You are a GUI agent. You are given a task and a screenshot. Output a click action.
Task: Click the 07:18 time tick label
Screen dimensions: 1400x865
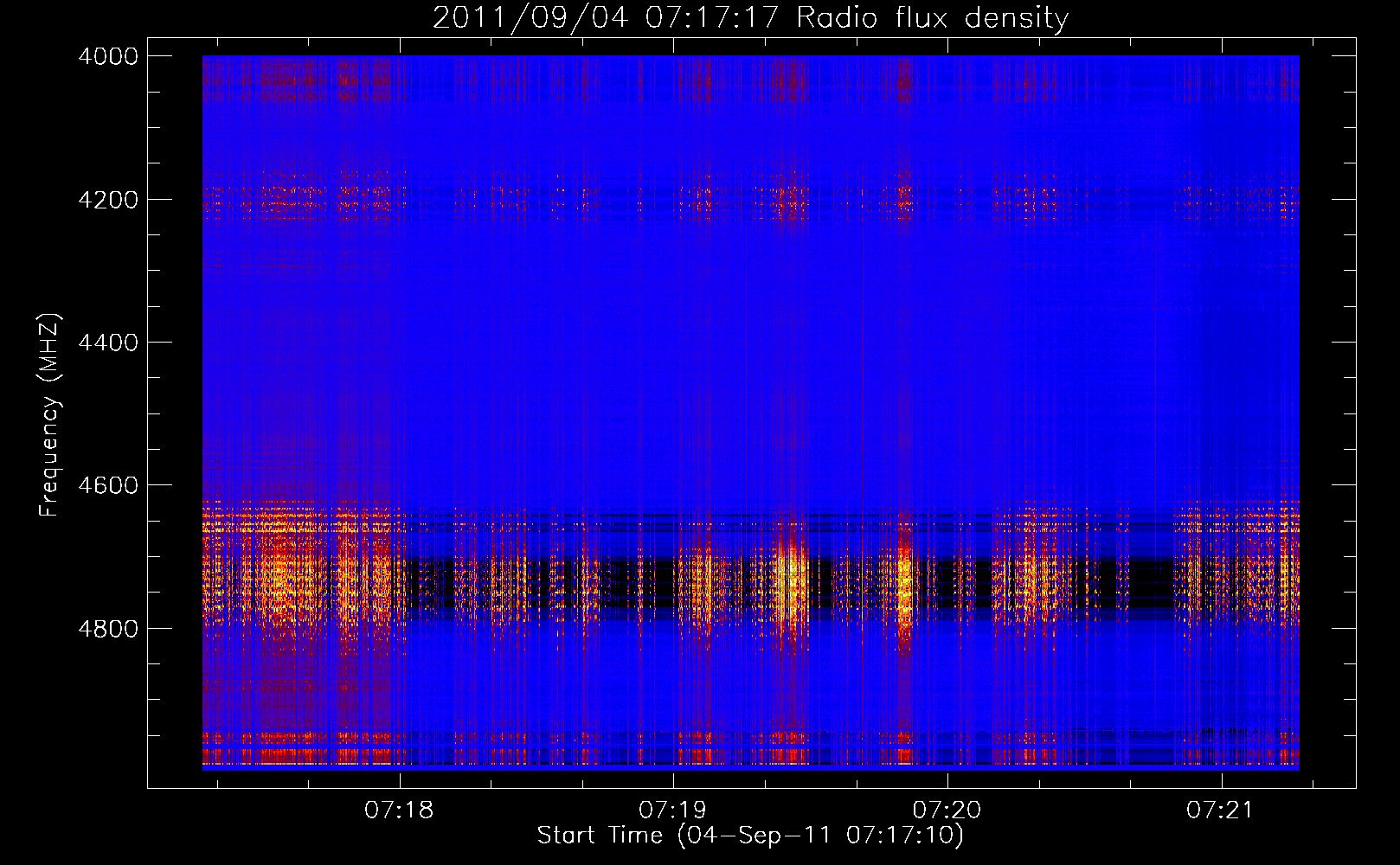(x=399, y=811)
